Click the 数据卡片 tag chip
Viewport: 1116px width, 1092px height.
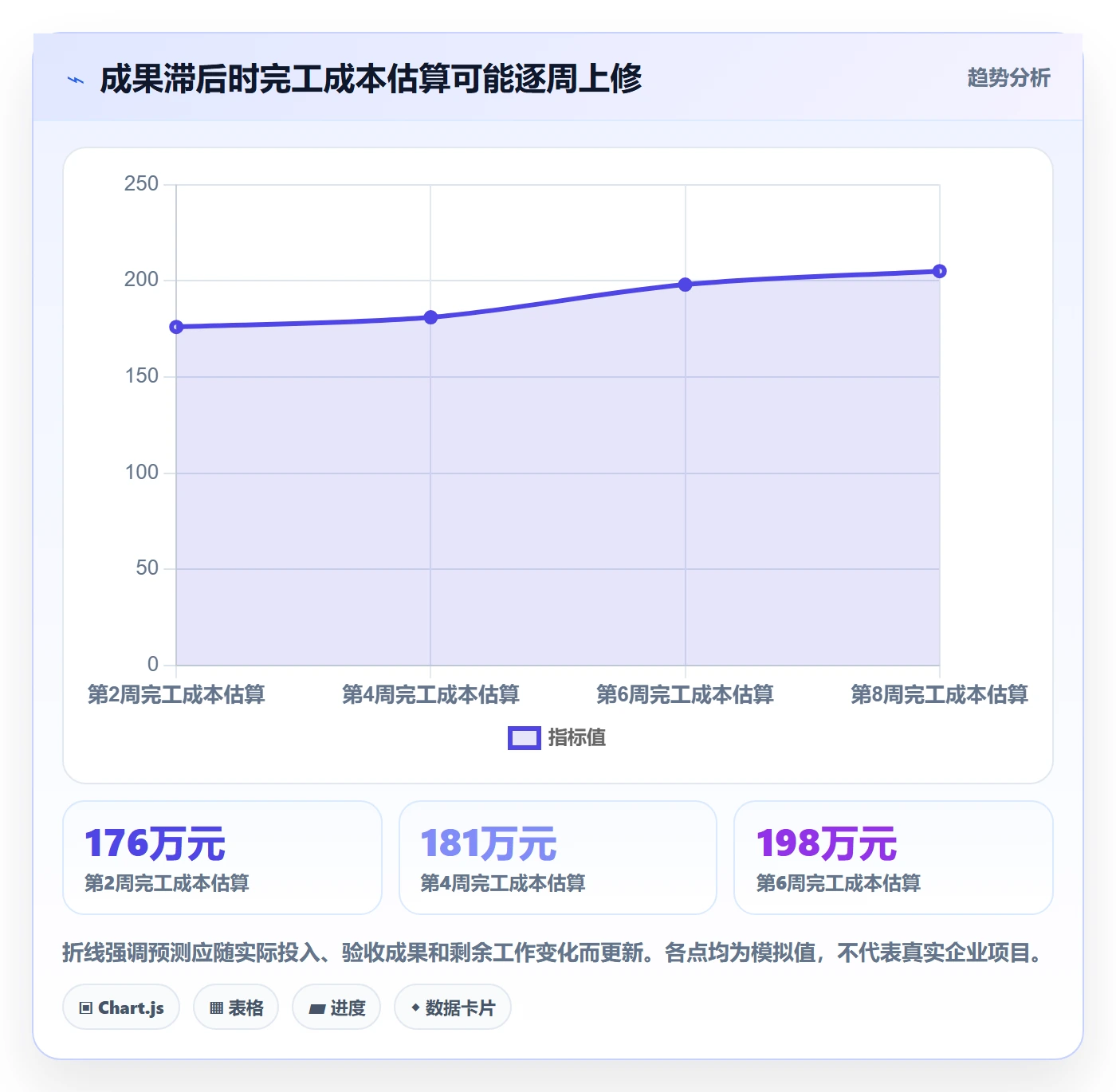453,1008
